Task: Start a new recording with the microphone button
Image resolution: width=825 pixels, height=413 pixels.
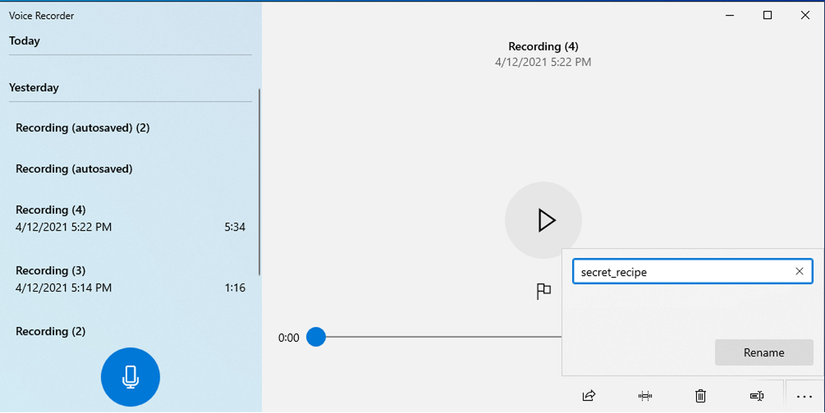Action: (x=130, y=377)
